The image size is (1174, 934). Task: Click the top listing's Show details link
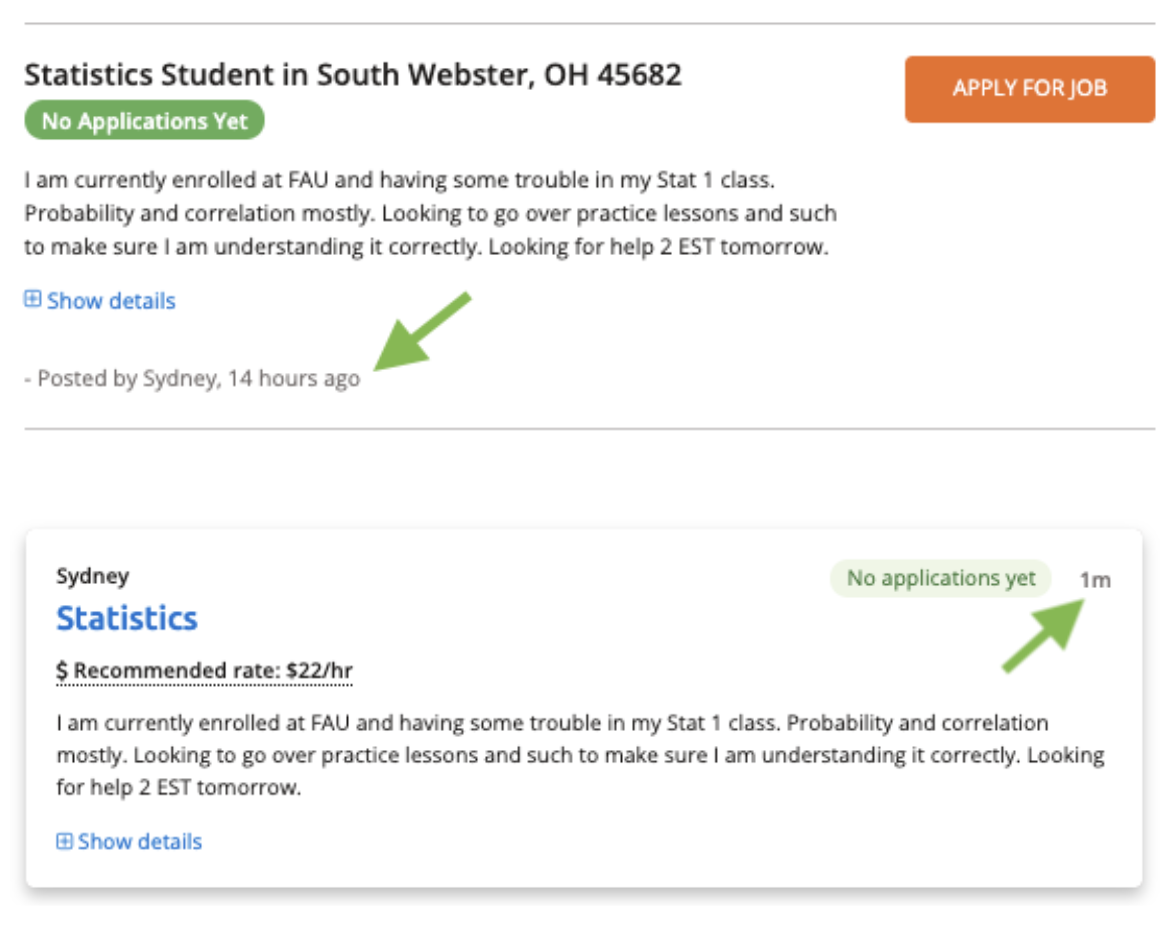point(111,301)
